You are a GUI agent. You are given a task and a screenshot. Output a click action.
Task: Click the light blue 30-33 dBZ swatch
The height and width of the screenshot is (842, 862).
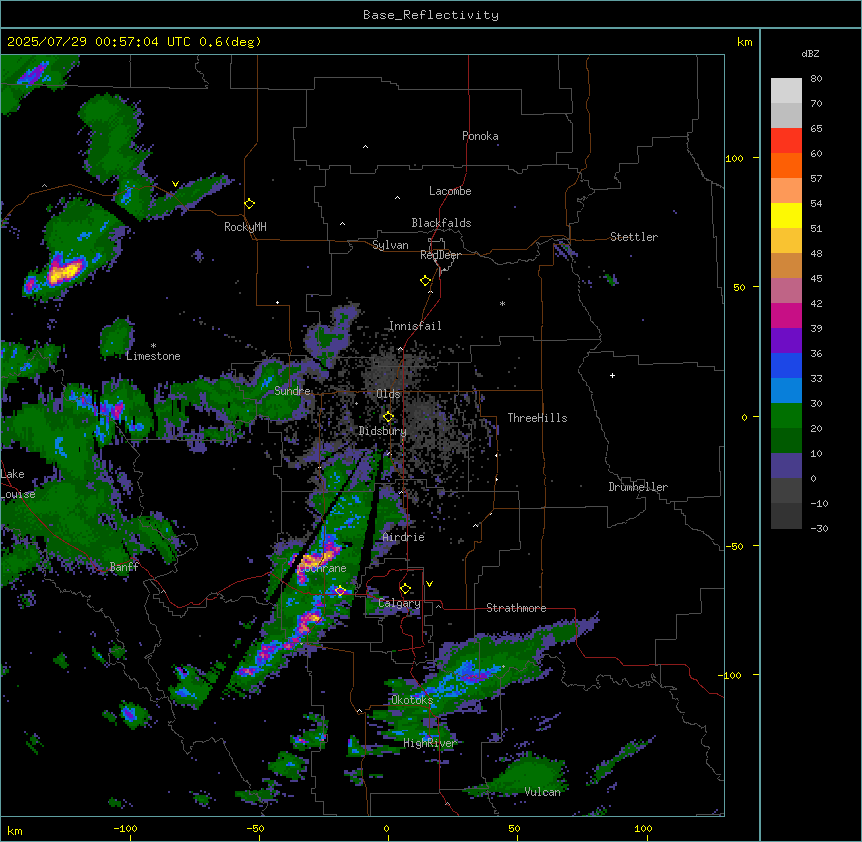786,390
